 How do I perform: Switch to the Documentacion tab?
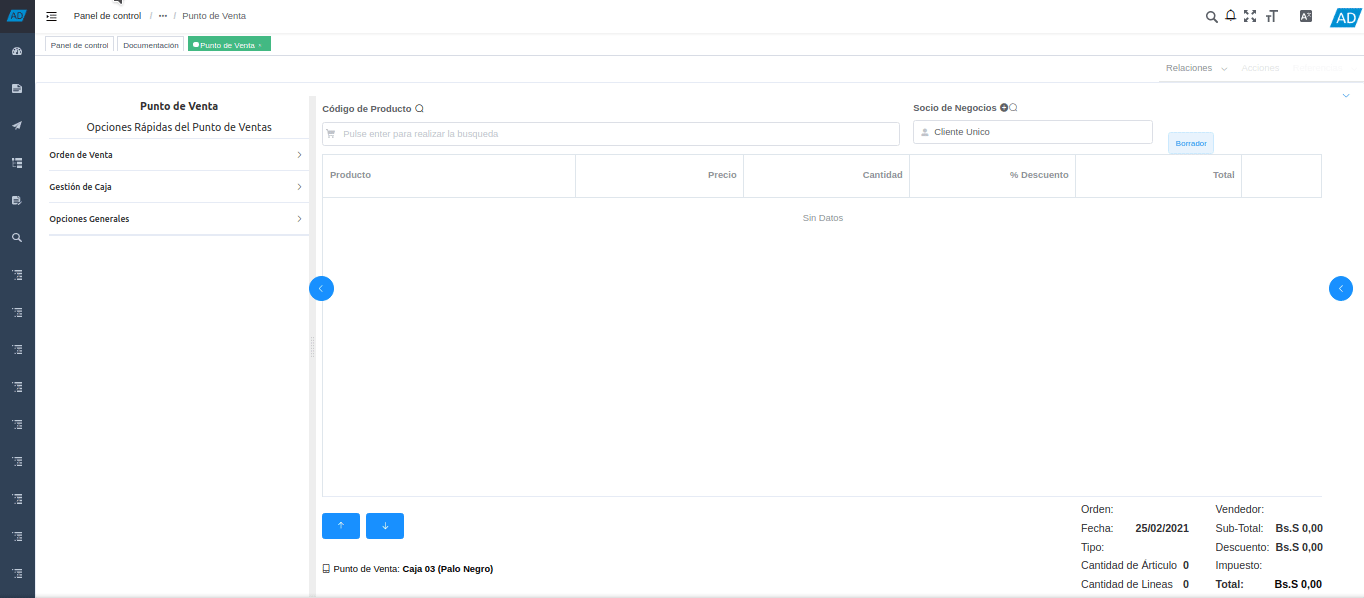click(150, 44)
